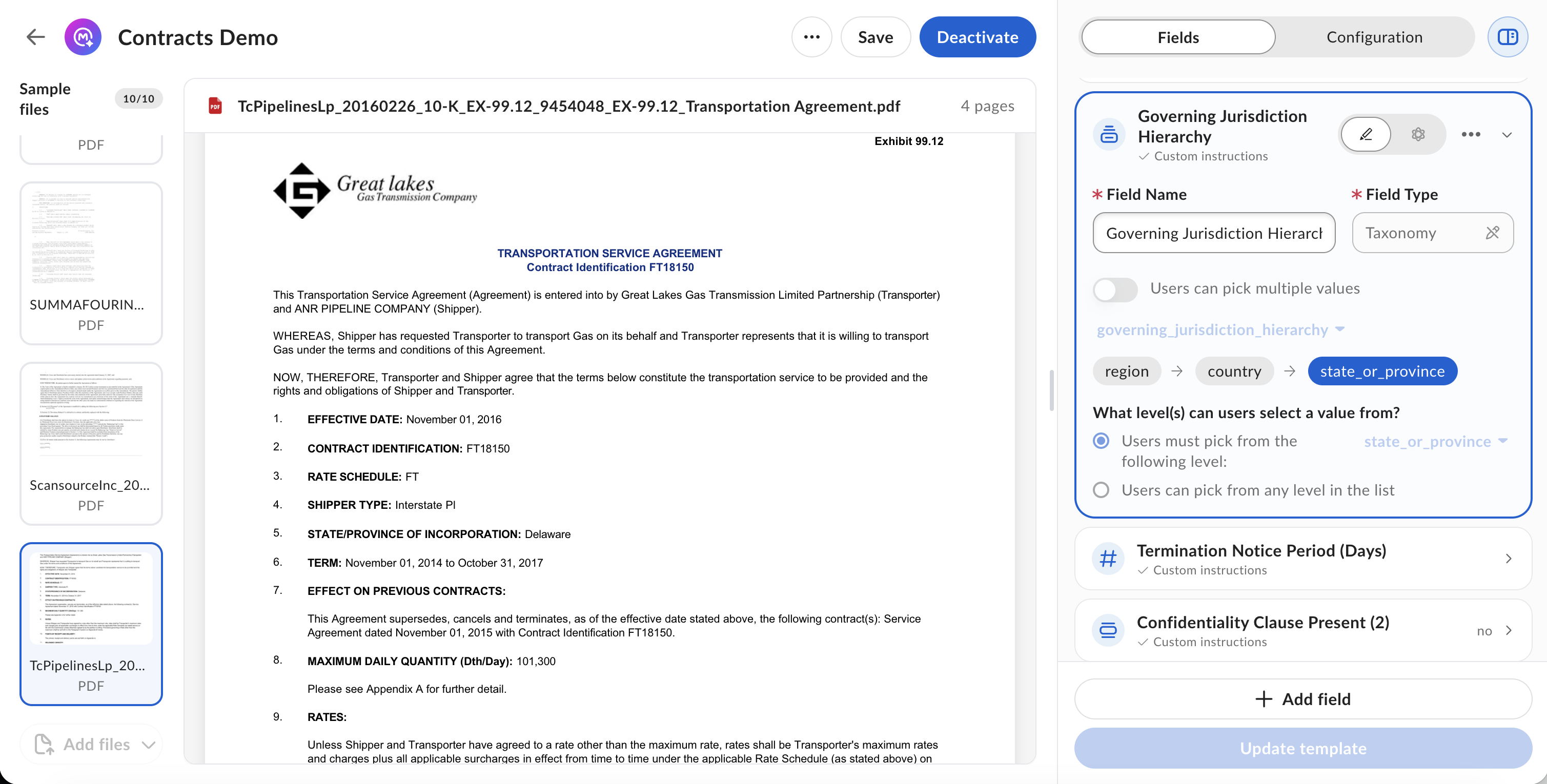Switch to the Configuration tab
The image size is (1547, 784).
[x=1374, y=37]
